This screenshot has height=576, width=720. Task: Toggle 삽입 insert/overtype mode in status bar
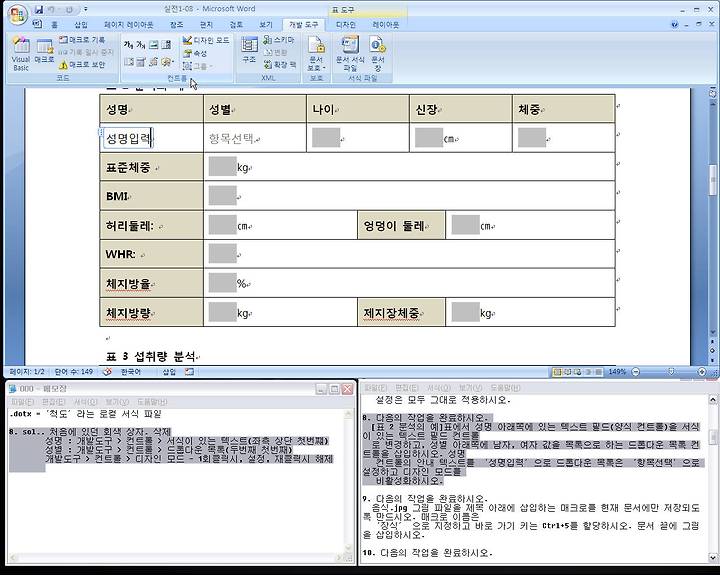click(x=169, y=372)
